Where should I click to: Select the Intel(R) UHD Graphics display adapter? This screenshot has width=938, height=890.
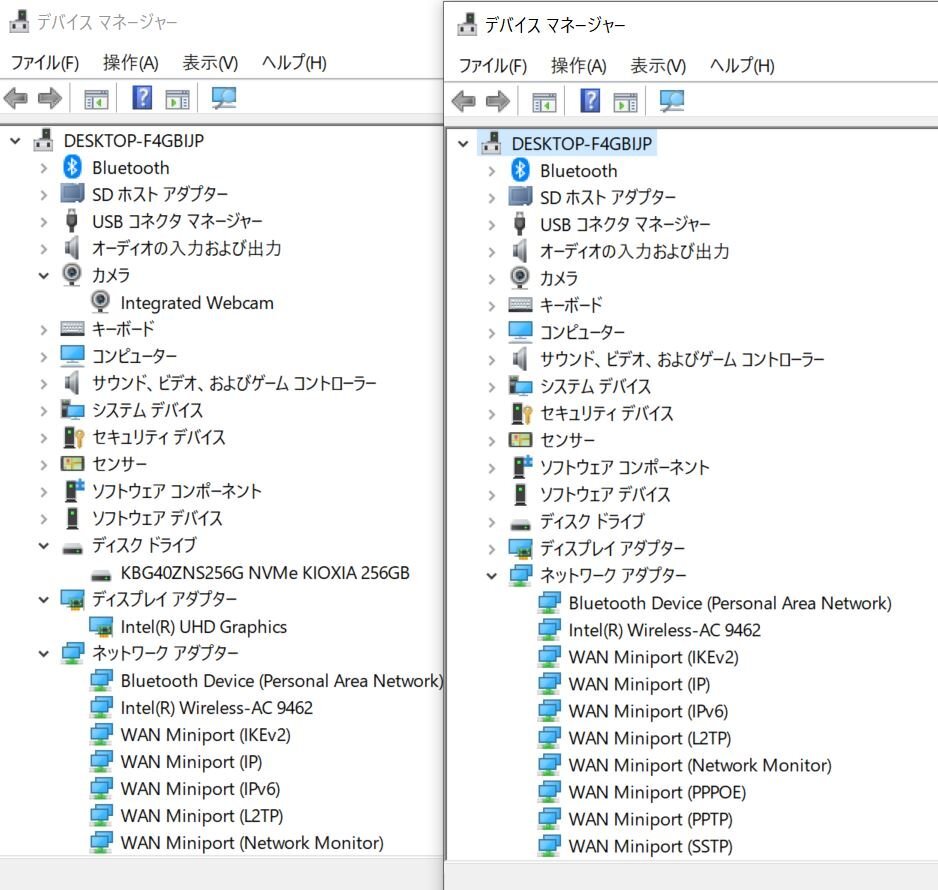(x=203, y=627)
